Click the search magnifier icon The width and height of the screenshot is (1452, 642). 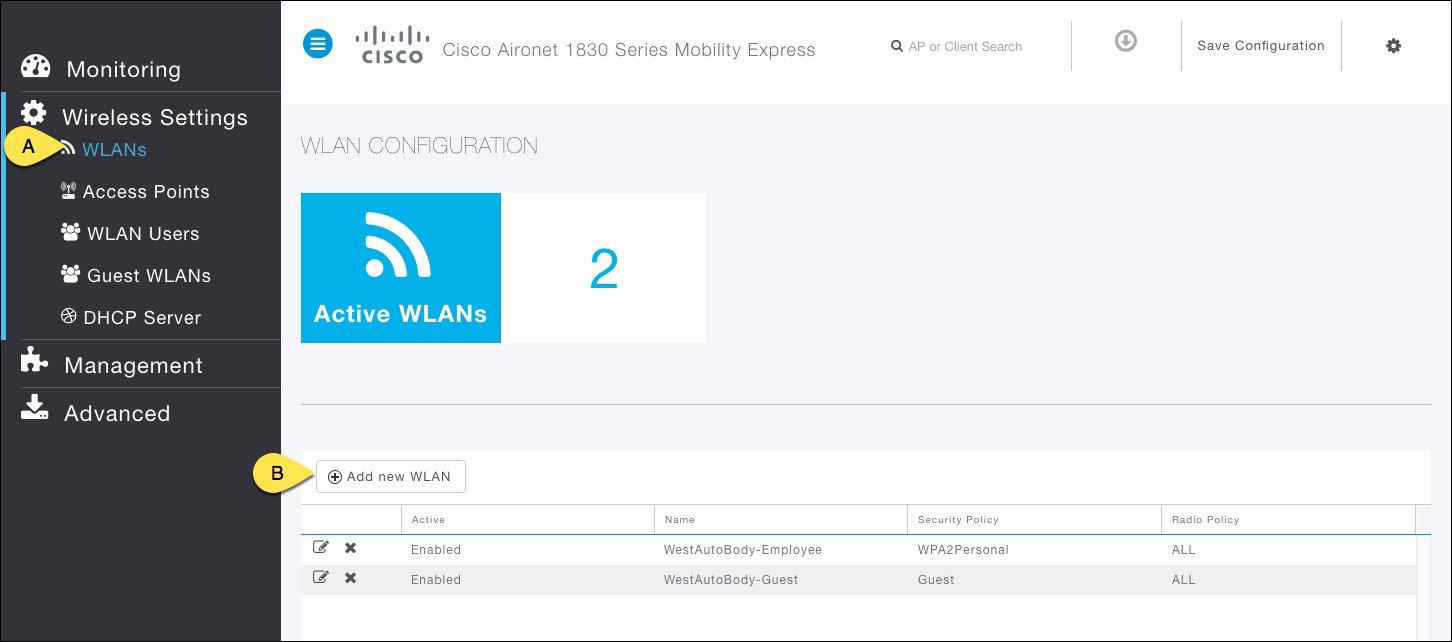(897, 46)
